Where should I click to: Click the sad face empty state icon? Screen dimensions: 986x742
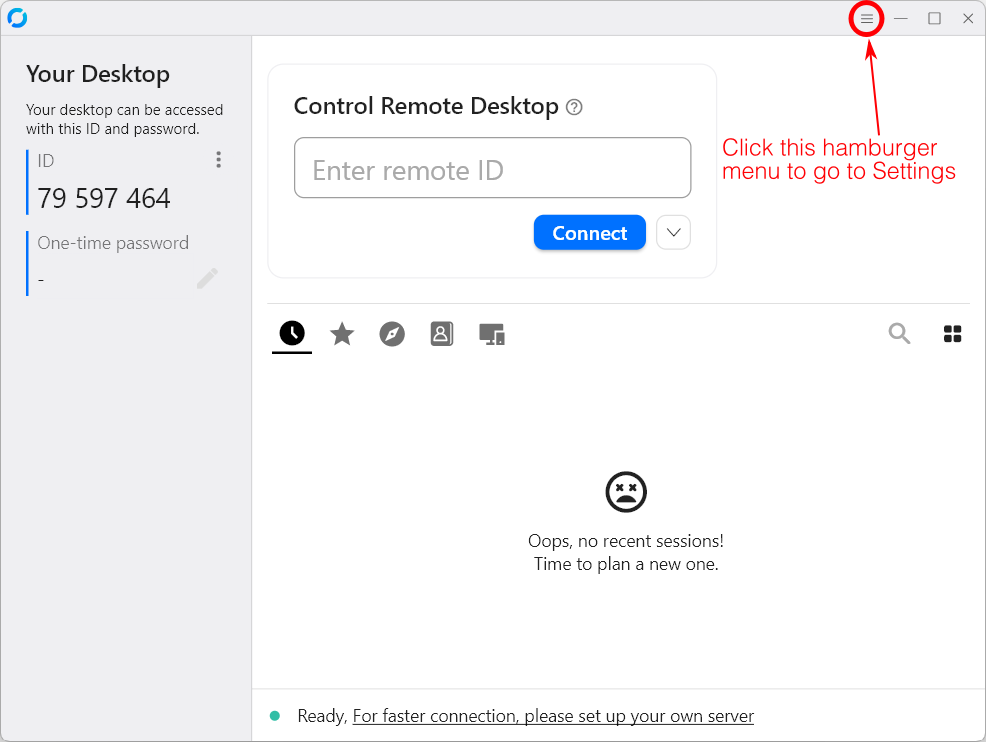click(x=626, y=492)
